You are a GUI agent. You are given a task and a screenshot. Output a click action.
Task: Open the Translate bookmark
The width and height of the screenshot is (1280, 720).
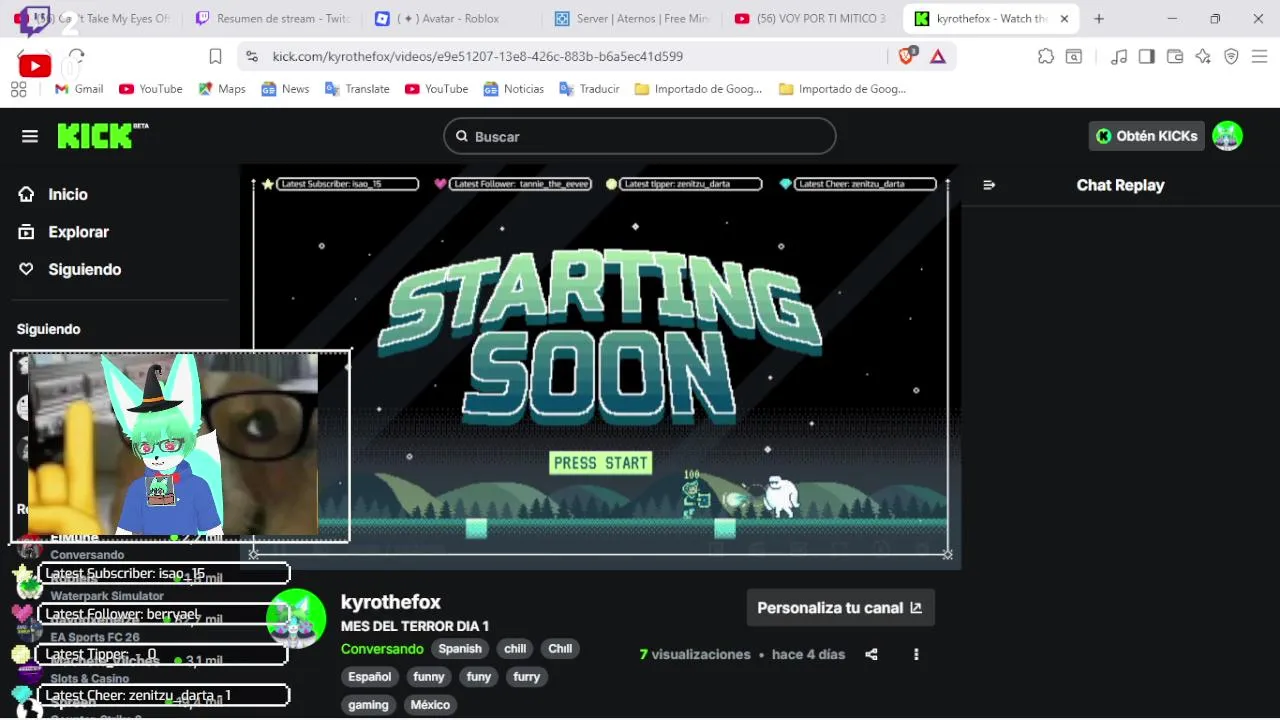pos(357,89)
